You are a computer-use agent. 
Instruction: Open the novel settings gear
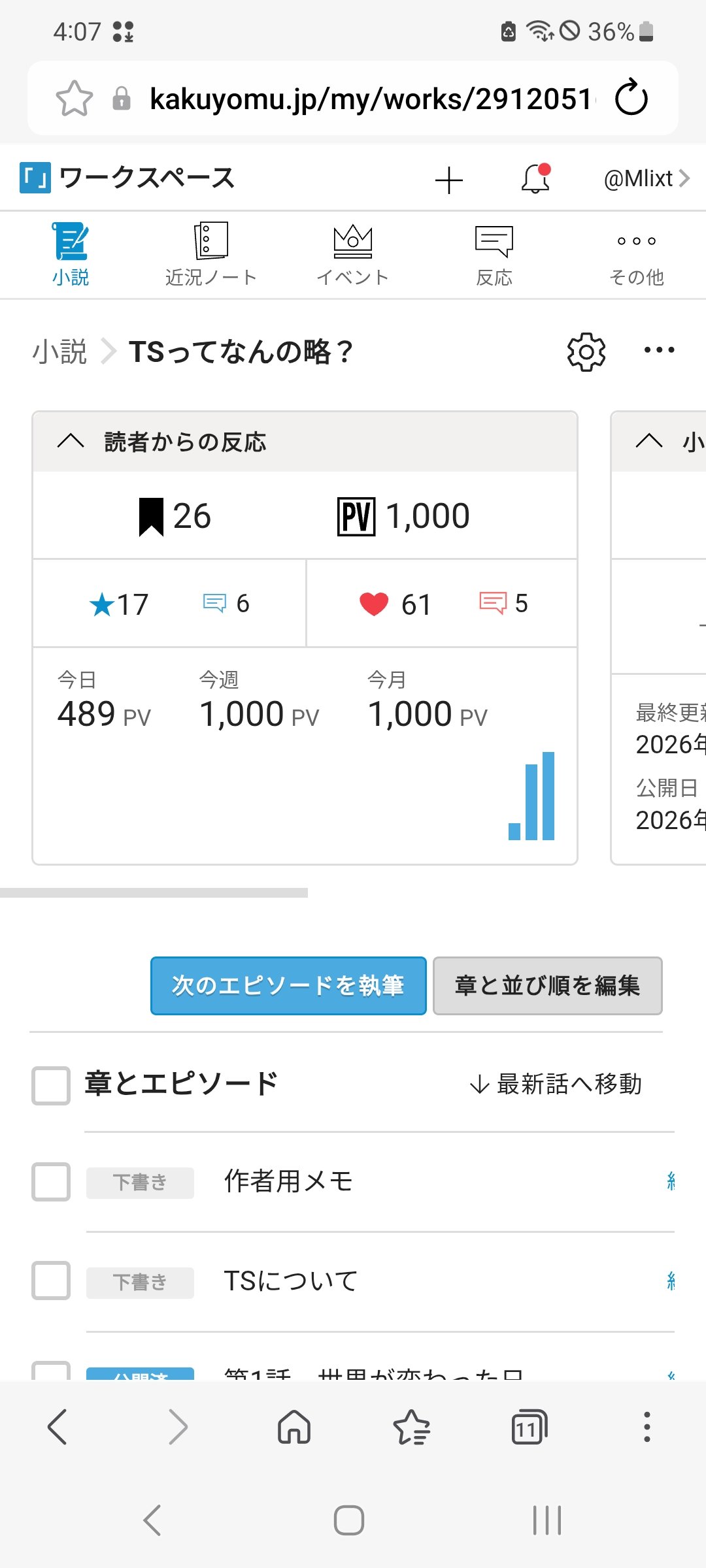(586, 352)
